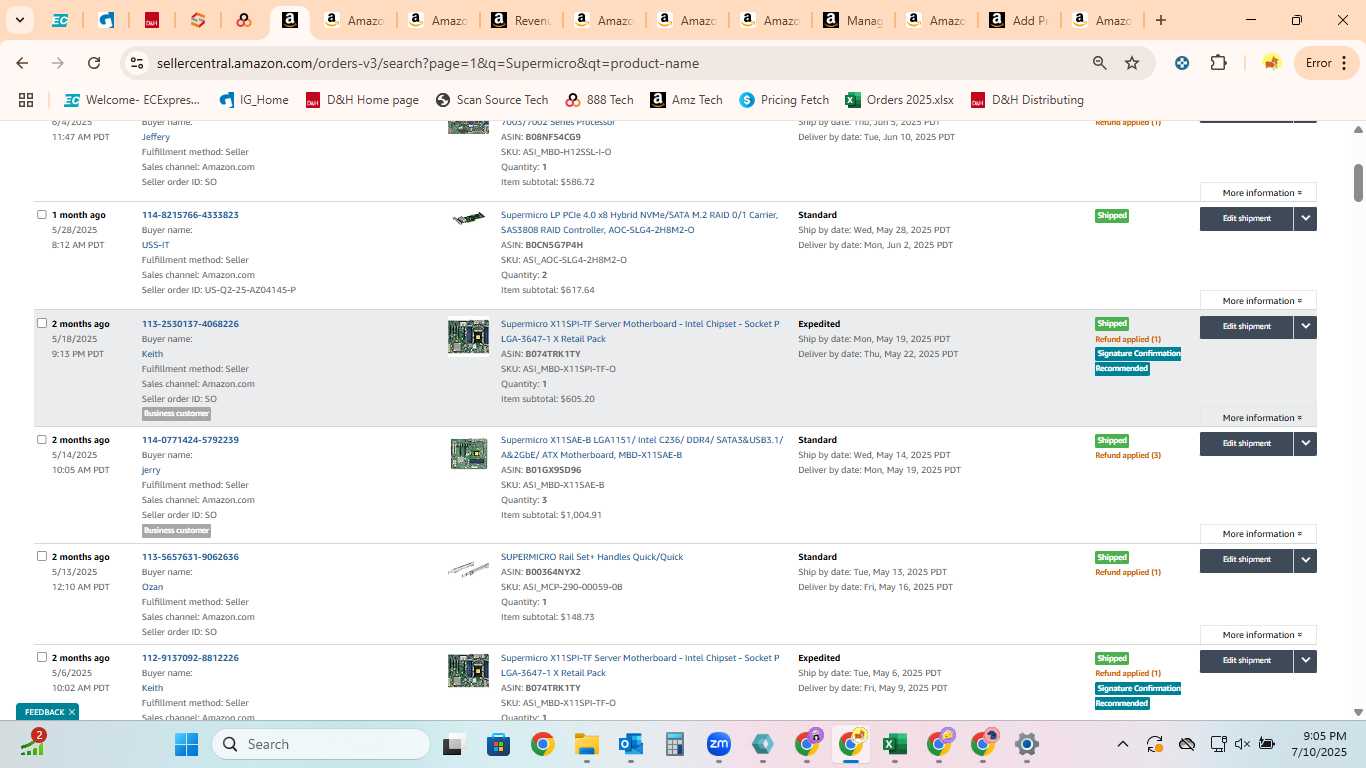Open Excel from taskbar
1366x768 pixels.
(x=894, y=744)
